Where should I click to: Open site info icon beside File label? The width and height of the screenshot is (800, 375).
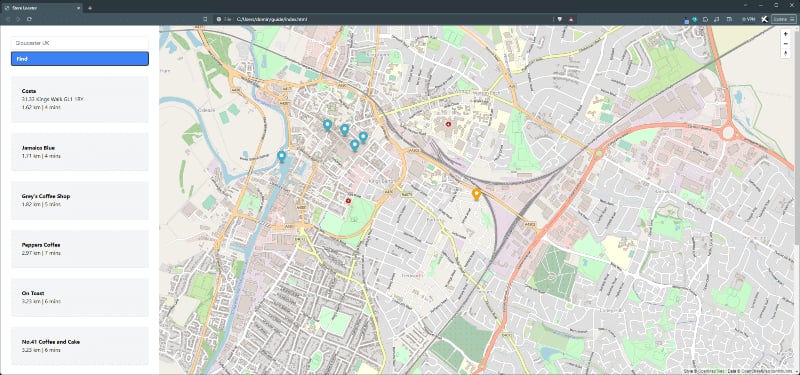click(x=218, y=19)
